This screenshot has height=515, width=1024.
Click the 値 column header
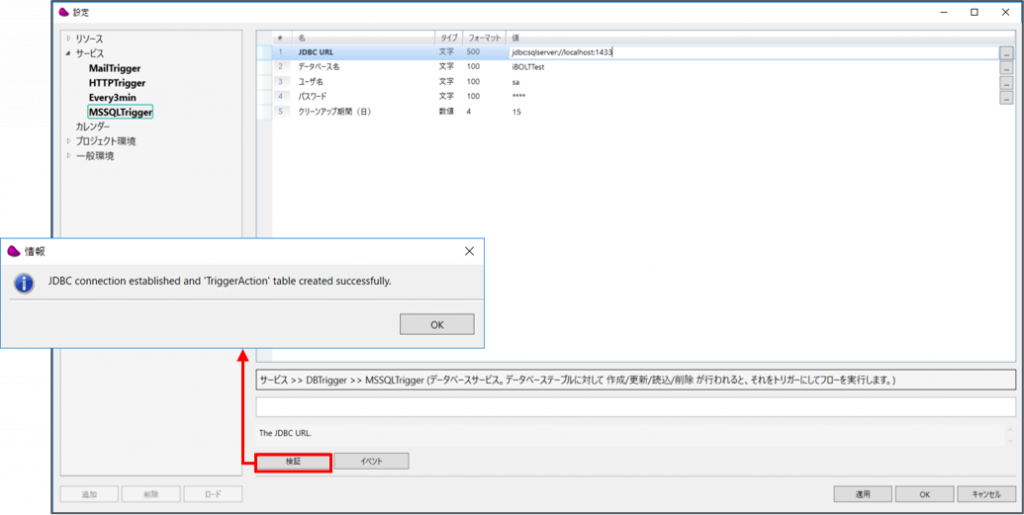click(x=750, y=37)
